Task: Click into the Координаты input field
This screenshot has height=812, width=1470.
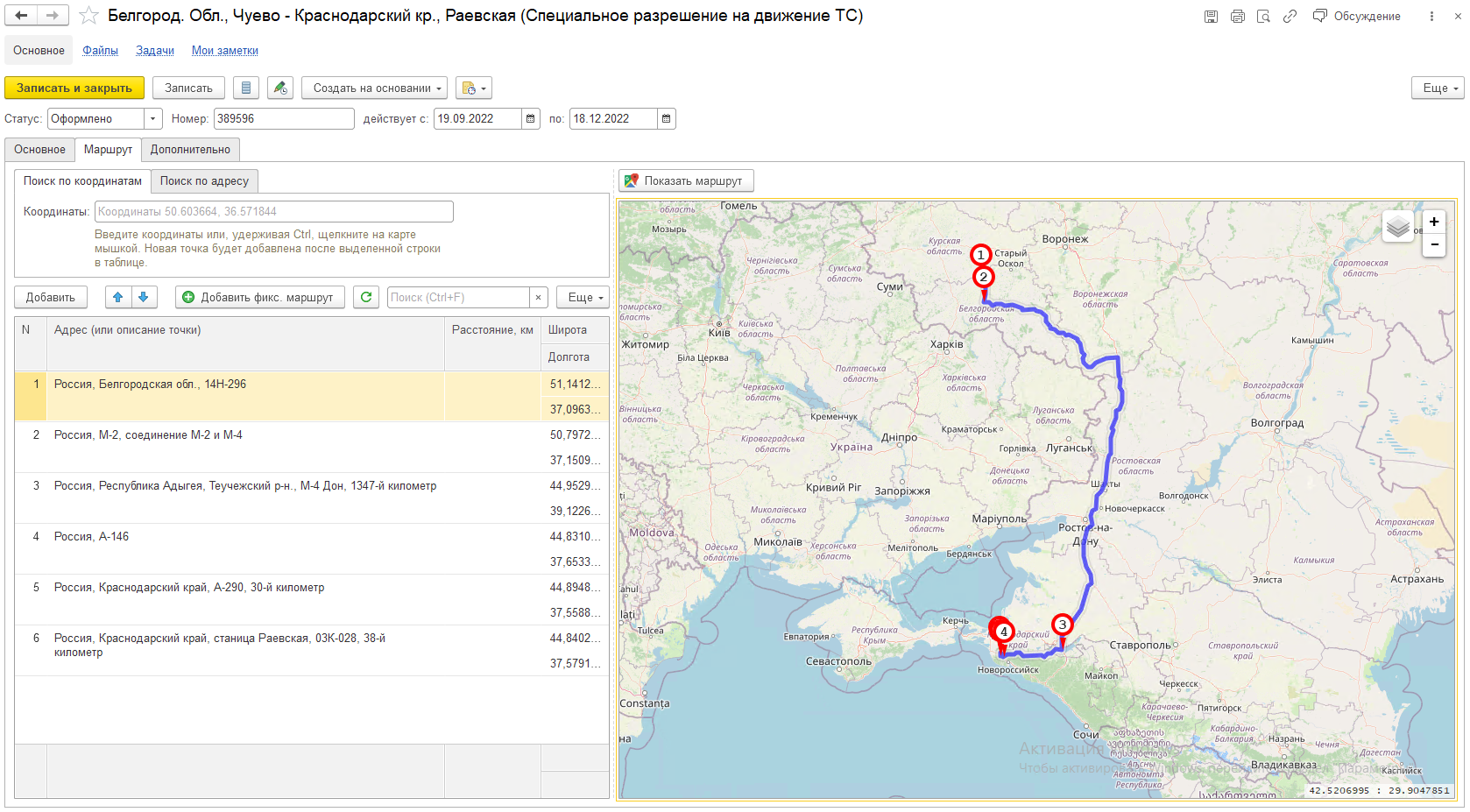Action: click(273, 211)
